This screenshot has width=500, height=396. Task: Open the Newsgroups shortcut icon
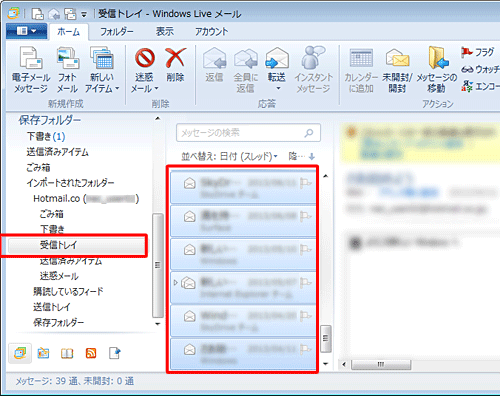tap(115, 353)
